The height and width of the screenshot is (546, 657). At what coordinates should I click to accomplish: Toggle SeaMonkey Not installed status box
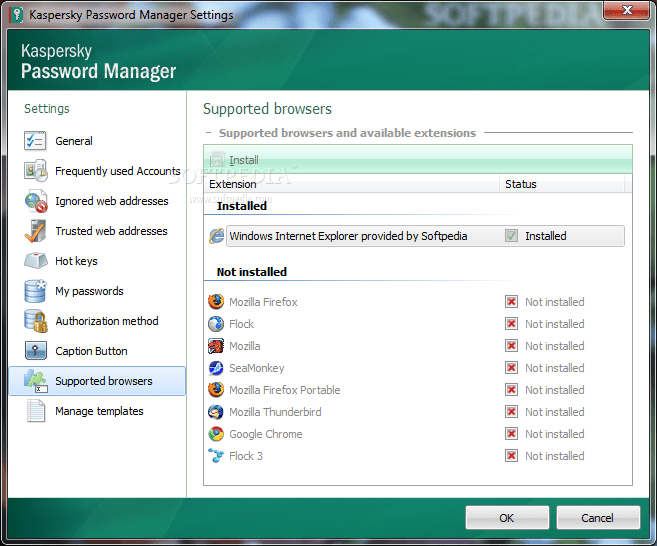(x=511, y=368)
